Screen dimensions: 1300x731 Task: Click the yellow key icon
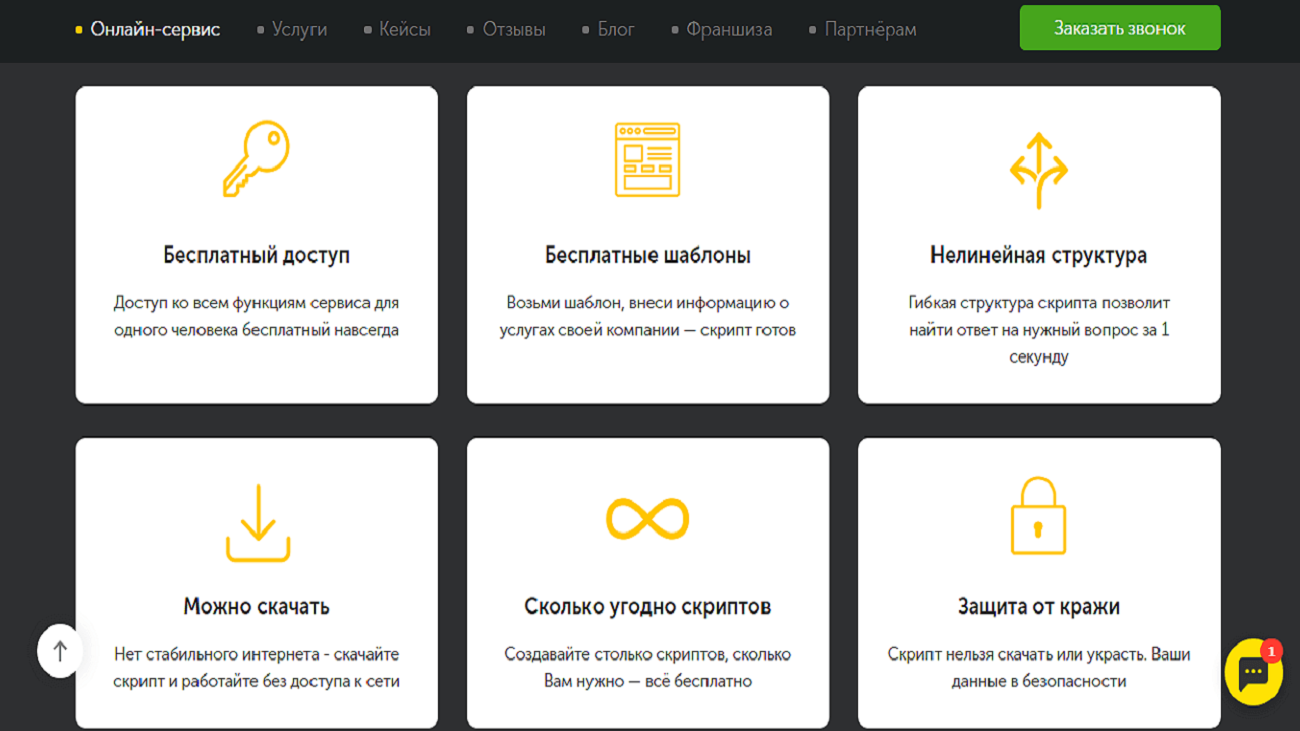(256, 159)
